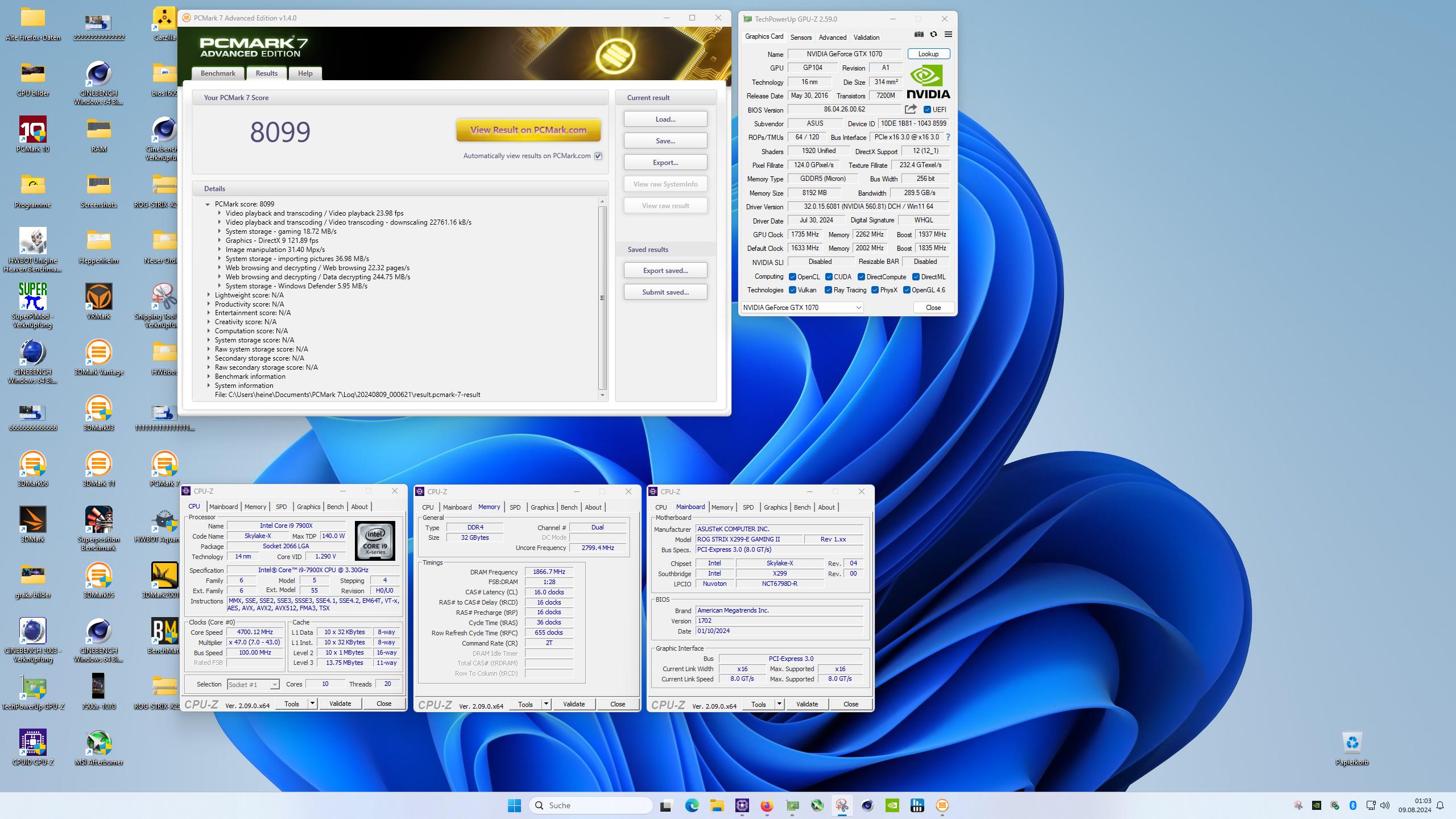Open the Tools dropdown arrow in CPU-Z CPU window
Viewport: 1456px width, 819px height.
[312, 704]
